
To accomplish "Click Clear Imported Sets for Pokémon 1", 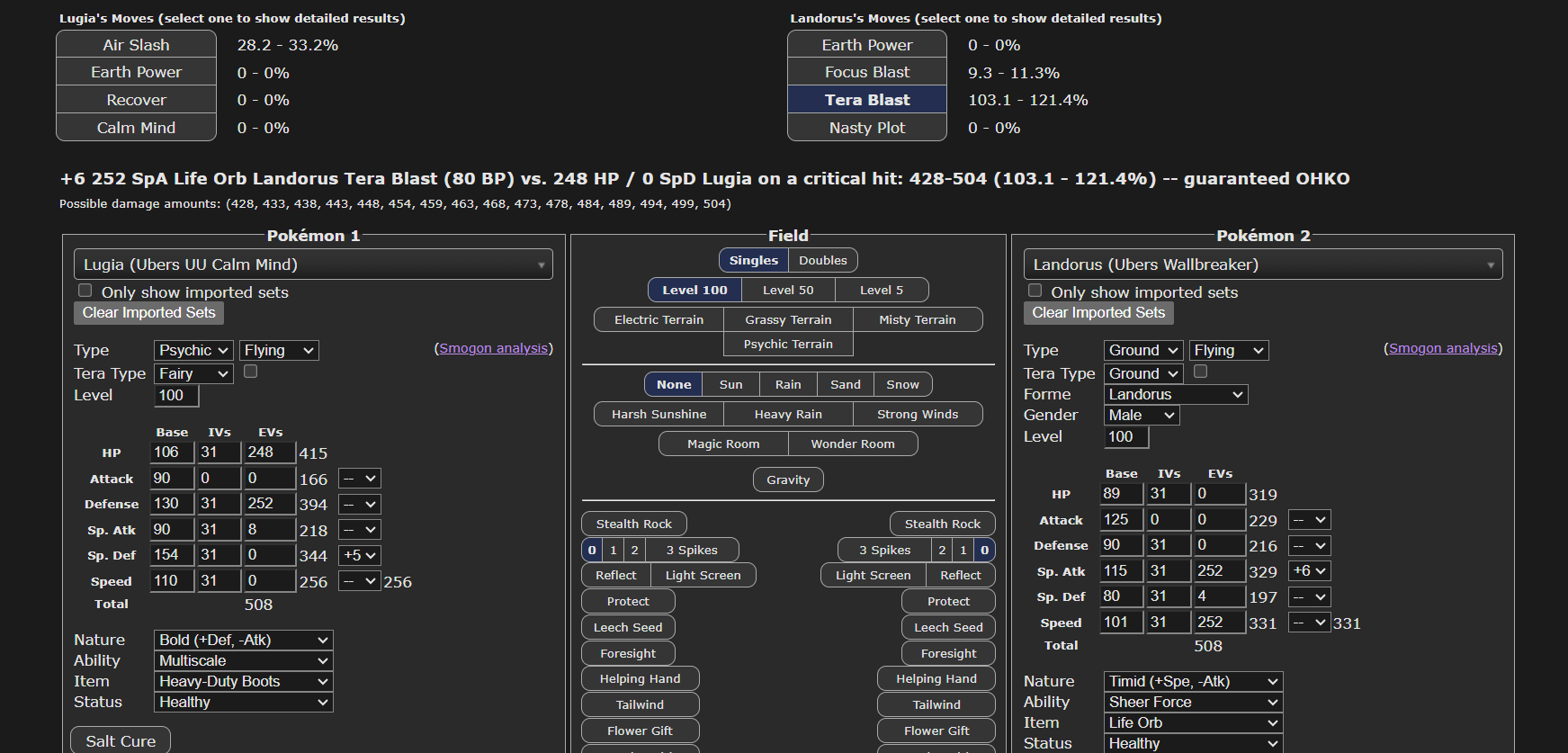I will click(x=148, y=313).
